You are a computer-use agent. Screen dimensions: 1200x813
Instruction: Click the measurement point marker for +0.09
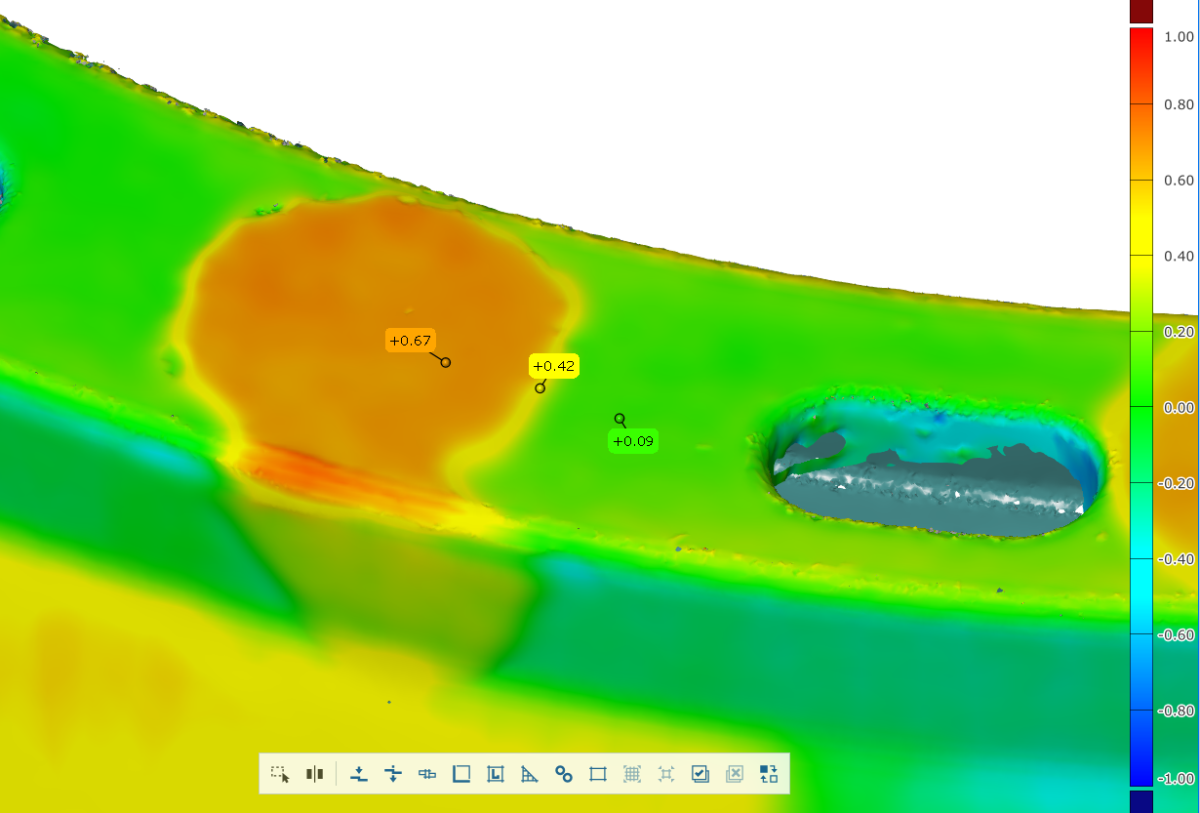click(x=620, y=419)
